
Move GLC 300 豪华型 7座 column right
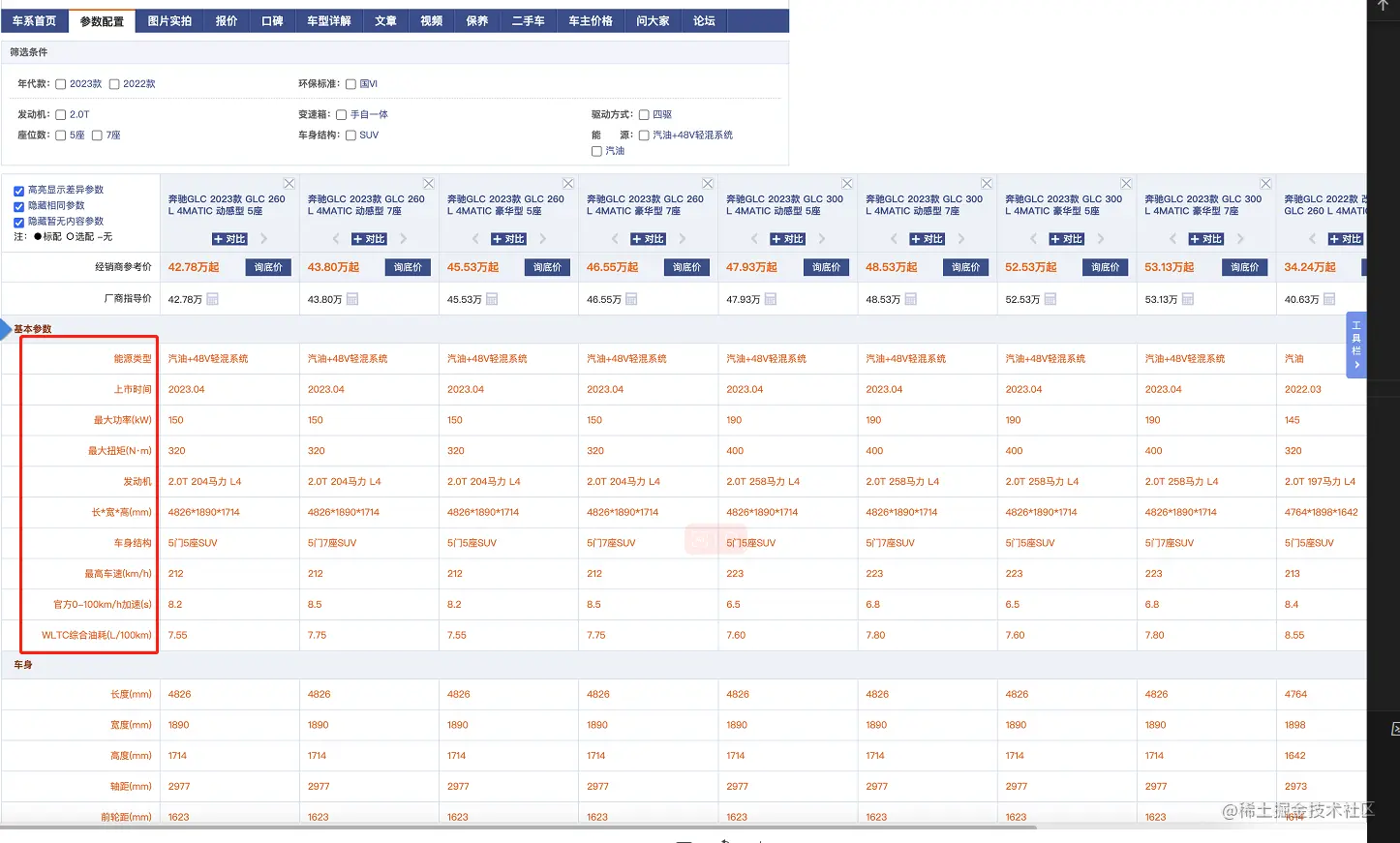coord(1240,238)
